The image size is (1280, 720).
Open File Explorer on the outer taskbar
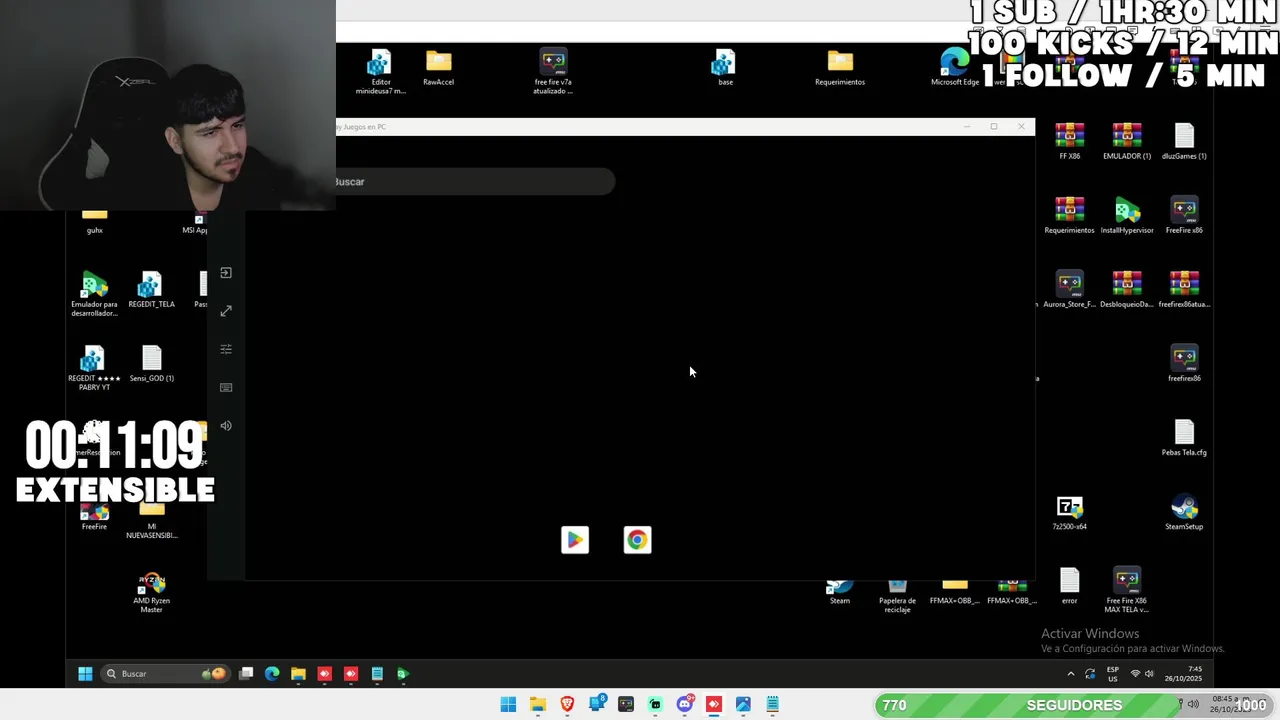(538, 705)
